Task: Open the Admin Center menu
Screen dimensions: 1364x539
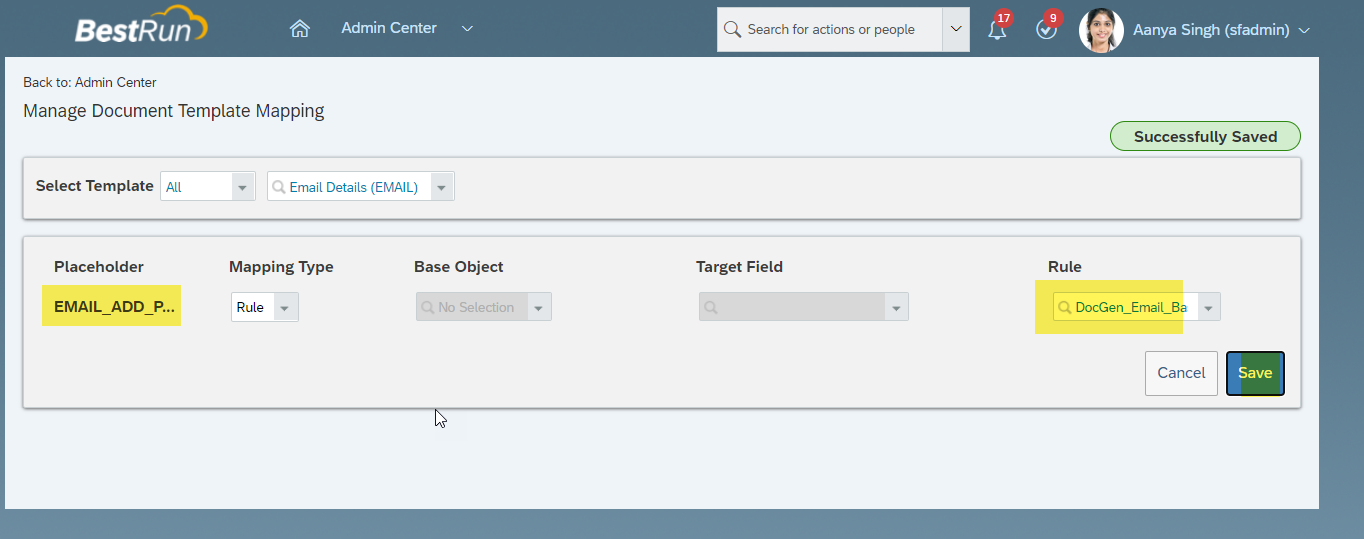Action: pos(389,28)
